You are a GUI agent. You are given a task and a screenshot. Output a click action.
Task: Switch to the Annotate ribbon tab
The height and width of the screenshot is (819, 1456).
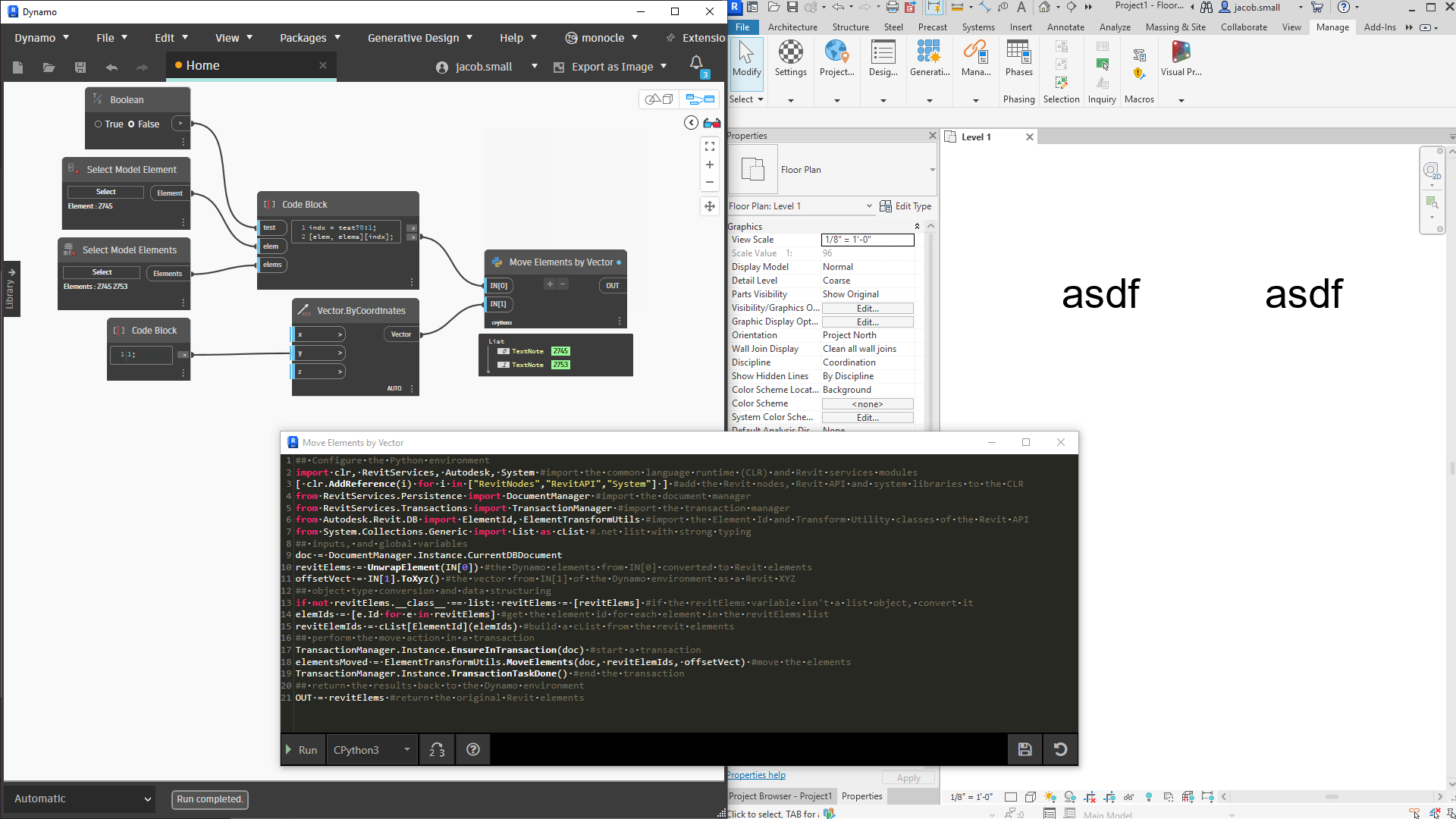[1065, 27]
